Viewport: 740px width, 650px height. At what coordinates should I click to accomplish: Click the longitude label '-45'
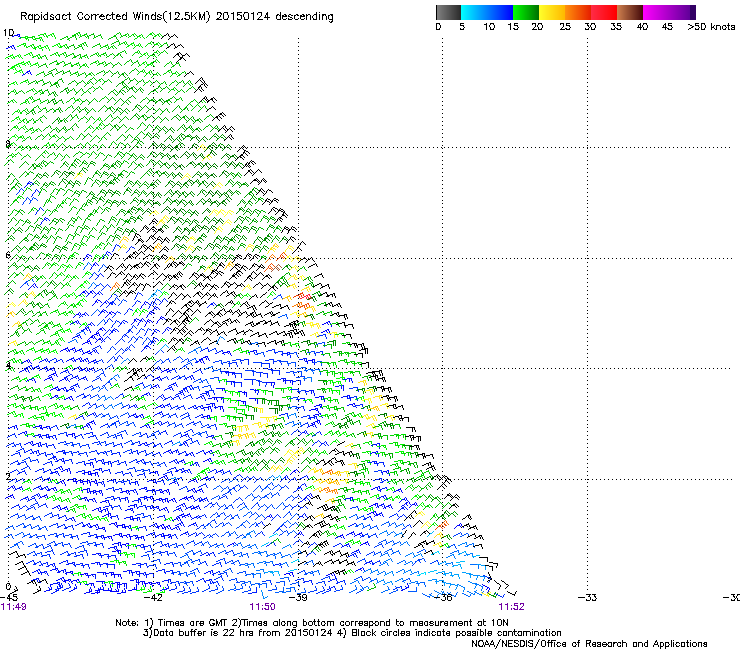click(x=9, y=598)
